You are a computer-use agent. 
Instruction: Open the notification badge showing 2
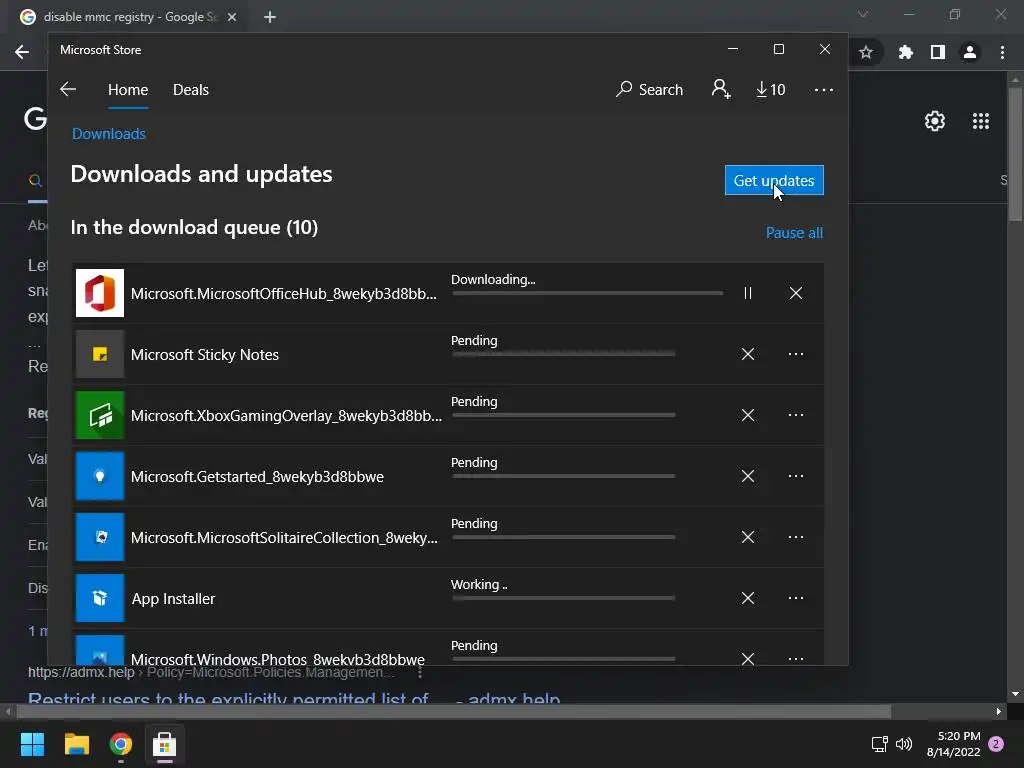click(996, 744)
